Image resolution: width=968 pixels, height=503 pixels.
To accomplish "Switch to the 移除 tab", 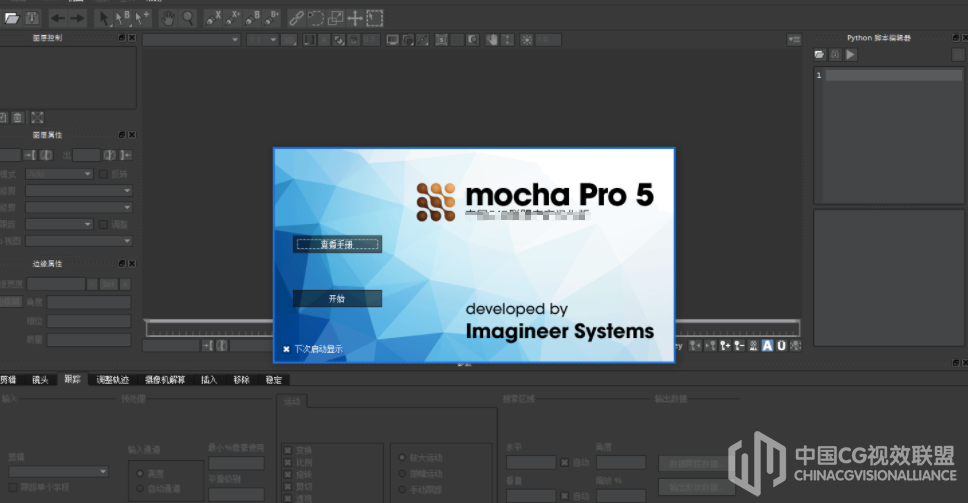I will 241,380.
